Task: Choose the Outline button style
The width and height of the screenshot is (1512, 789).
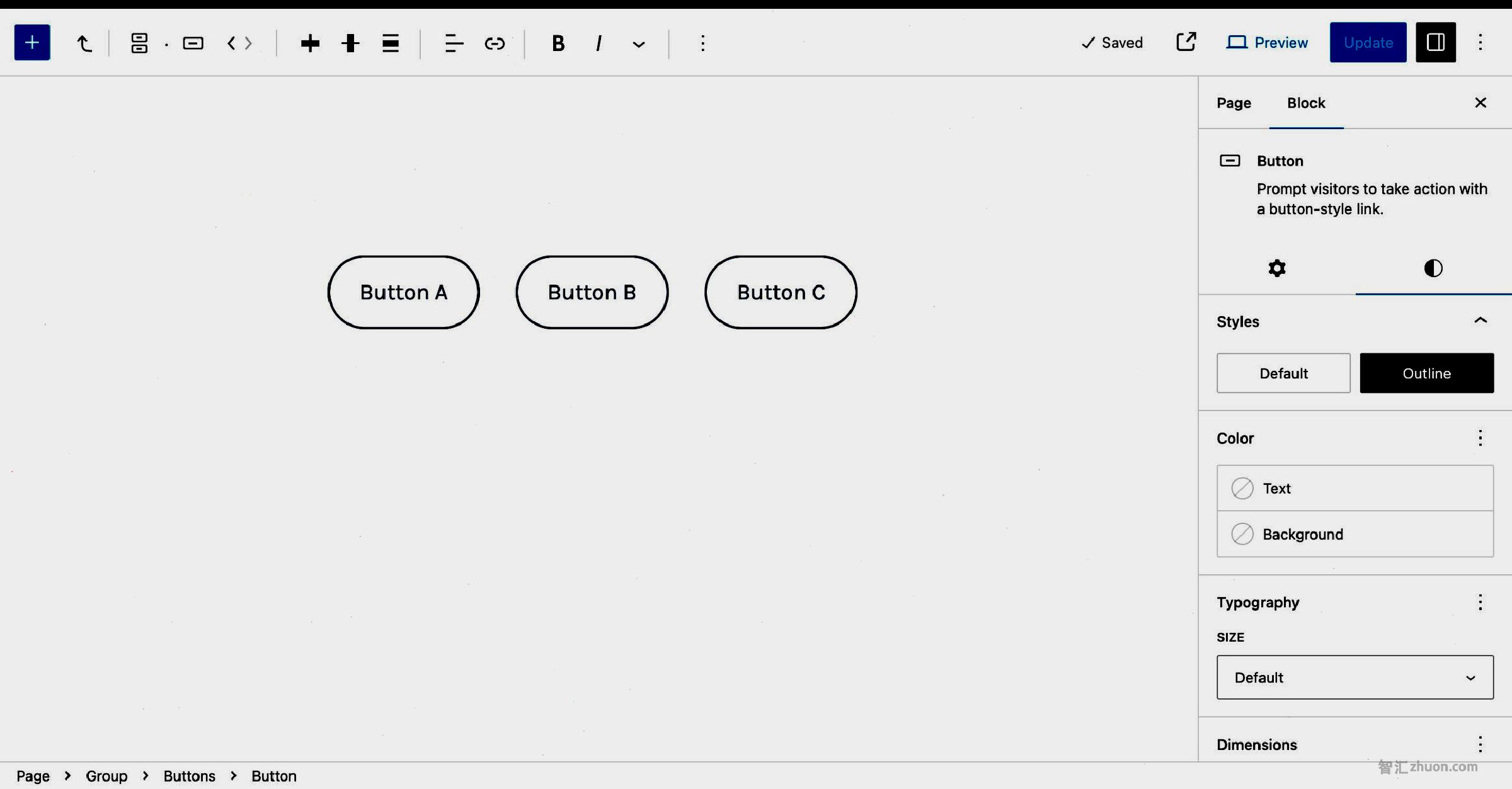Action: 1426,373
